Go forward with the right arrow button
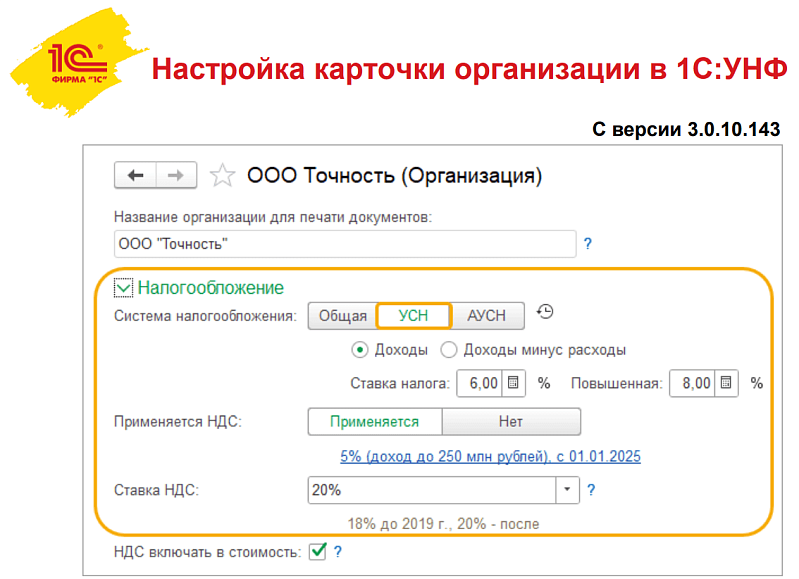The height and width of the screenshot is (579, 799). (x=176, y=175)
